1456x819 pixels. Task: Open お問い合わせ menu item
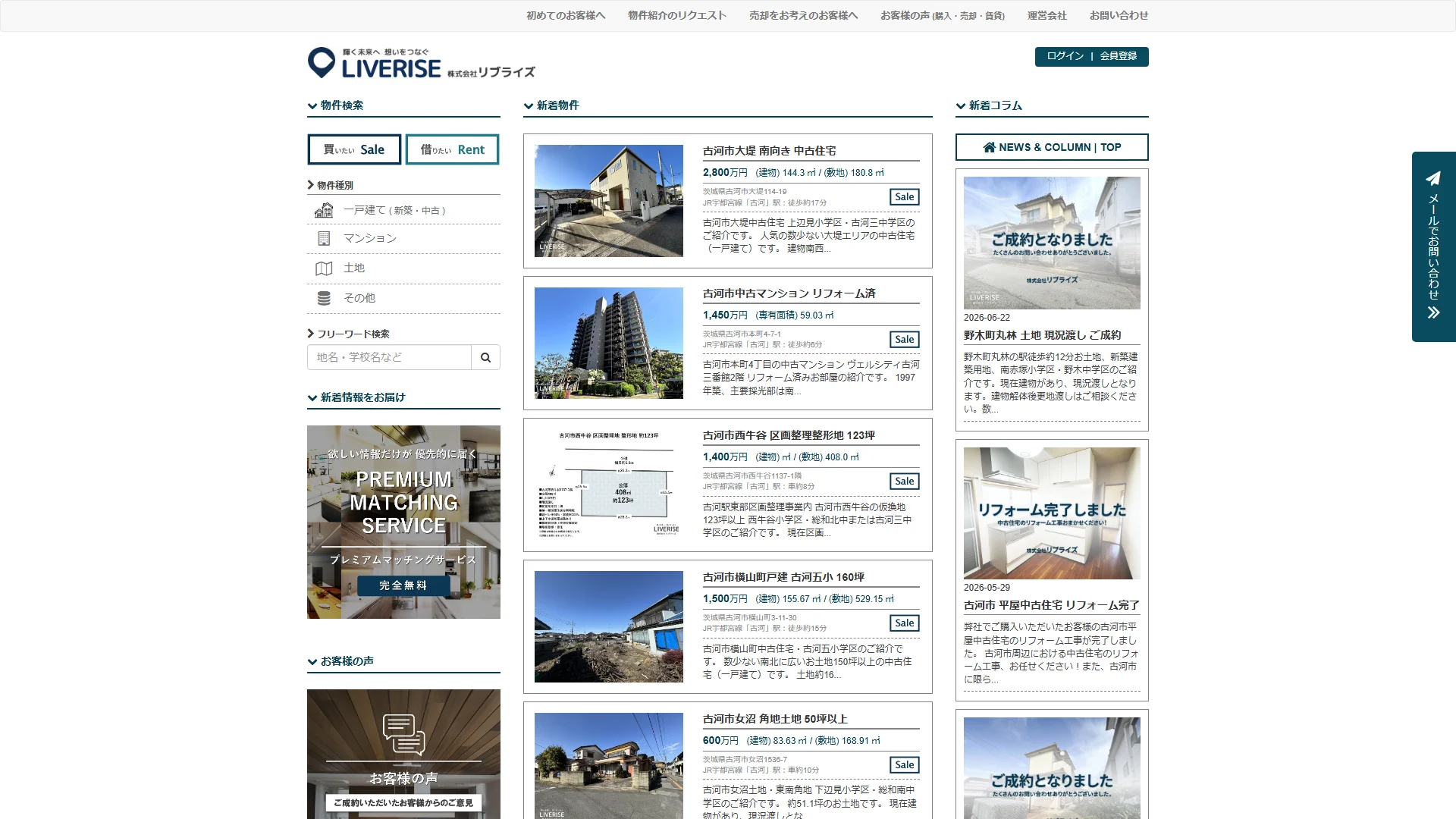point(1119,15)
